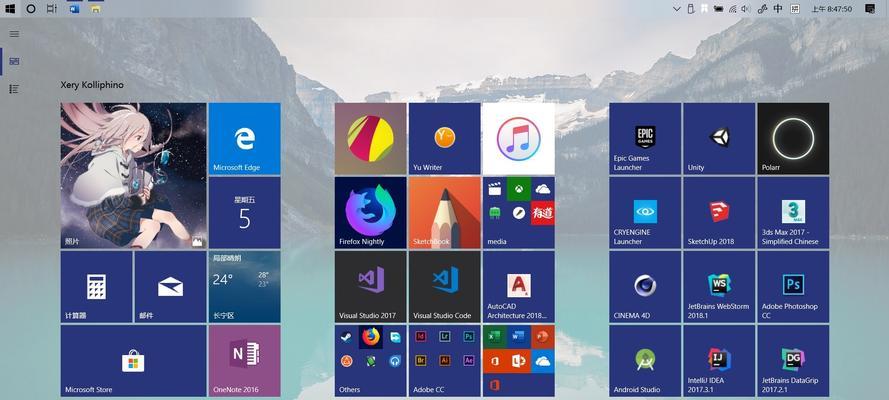Screen dimensions: 889x400
Task: Expand the Office apps folder with Excel and Word
Action: click(518, 361)
